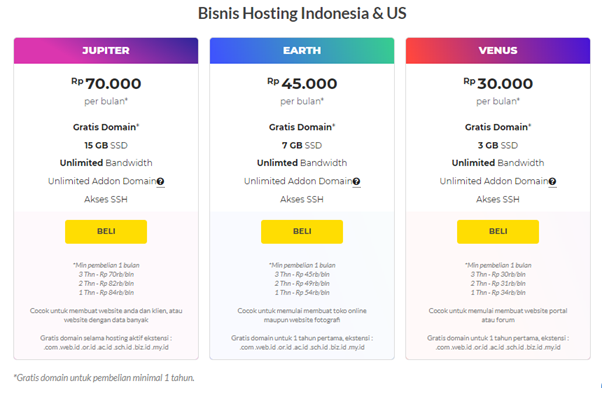Click the 15 GB SSD feature text
Viewport: 606px width, 401px height.
click(x=106, y=145)
